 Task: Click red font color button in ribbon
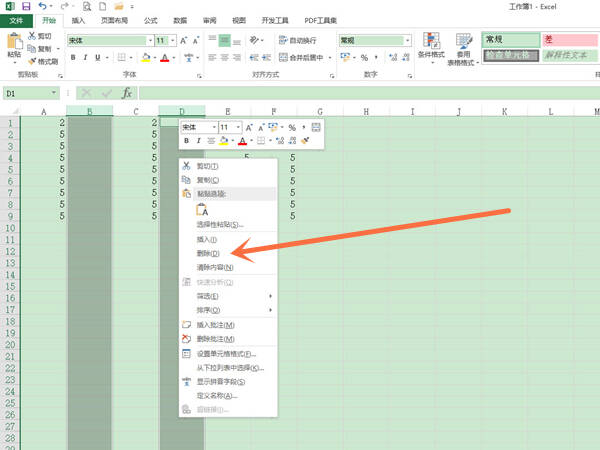tap(165, 57)
